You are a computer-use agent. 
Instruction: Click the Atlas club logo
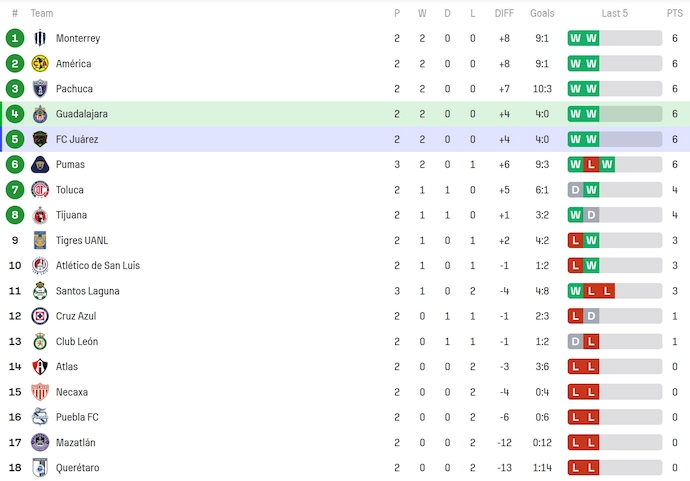[40, 367]
